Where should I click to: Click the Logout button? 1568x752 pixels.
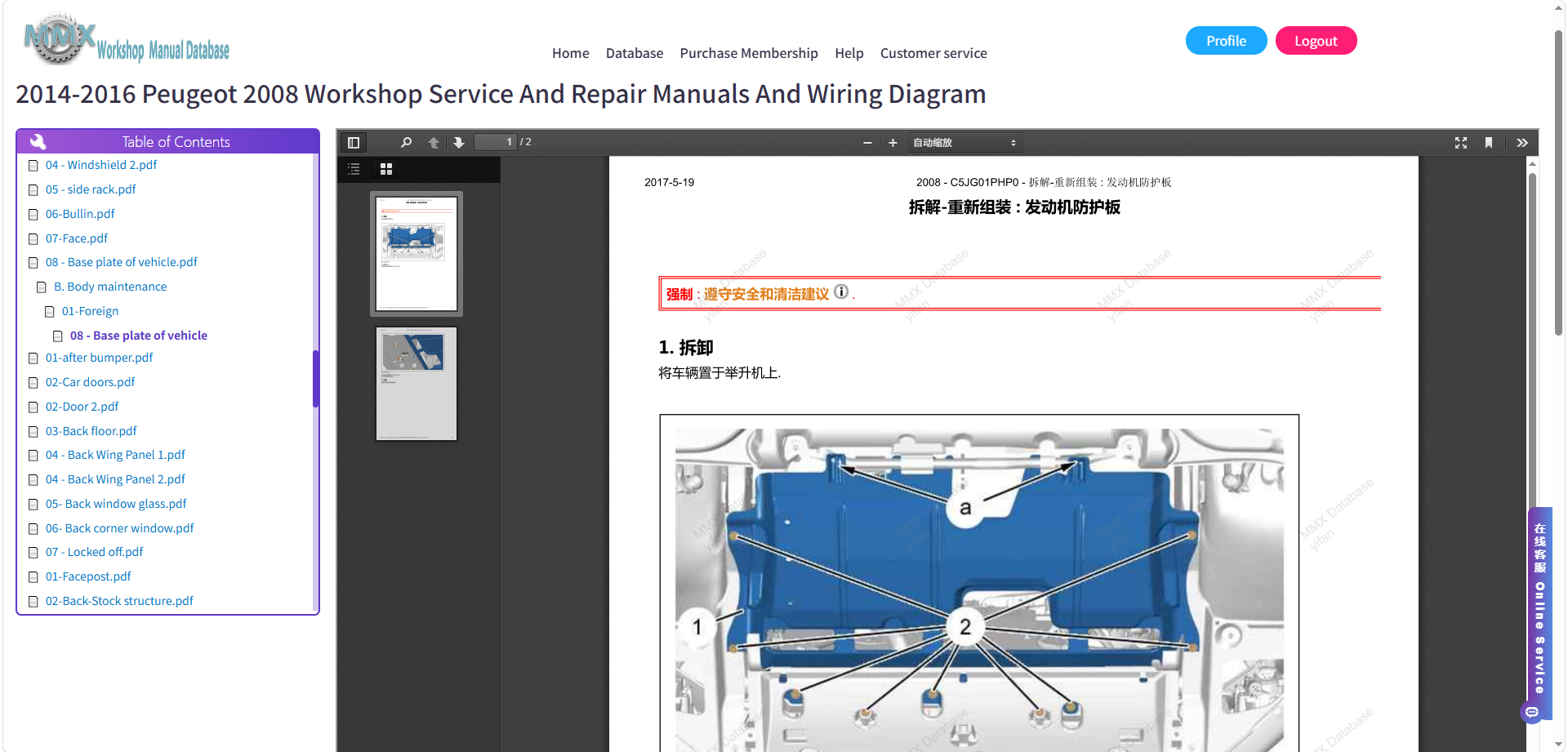click(x=1316, y=41)
